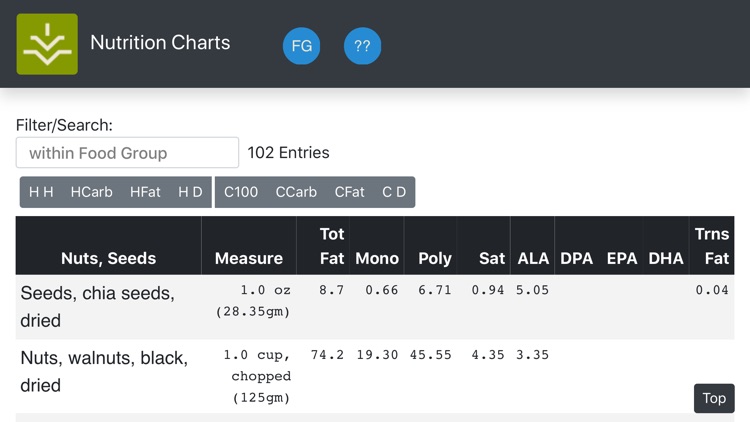Focus the within Food Group search field
The image size is (750, 422).
(x=127, y=153)
